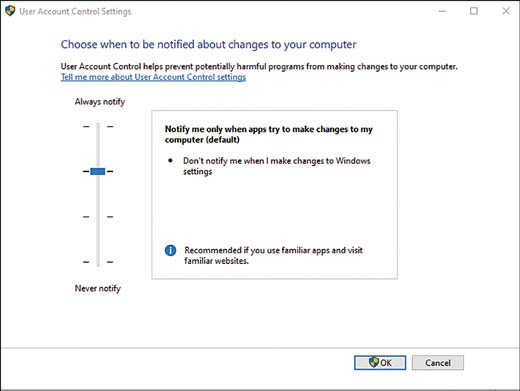This screenshot has height=391, width=520.
Task: Confirm settings with the OK button
Action: 380,362
